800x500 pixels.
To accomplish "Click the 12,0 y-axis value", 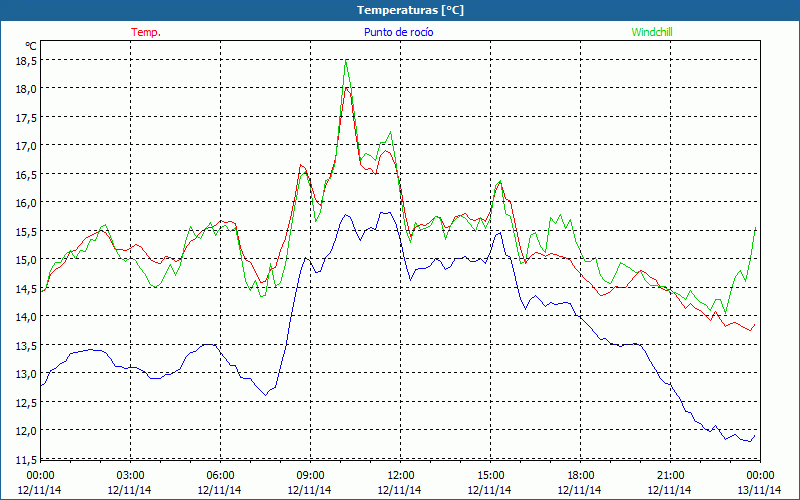I will pyautogui.click(x=28, y=431).
